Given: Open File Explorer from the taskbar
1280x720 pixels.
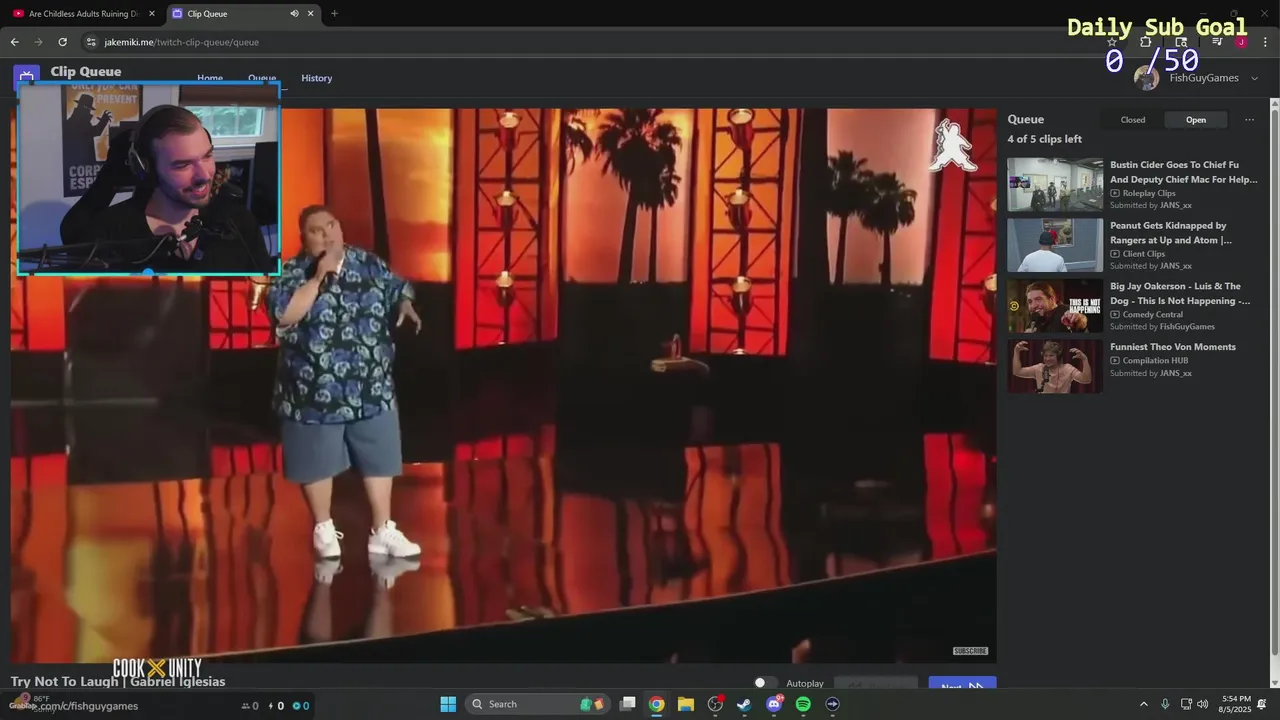Looking at the screenshot, I should click(685, 704).
